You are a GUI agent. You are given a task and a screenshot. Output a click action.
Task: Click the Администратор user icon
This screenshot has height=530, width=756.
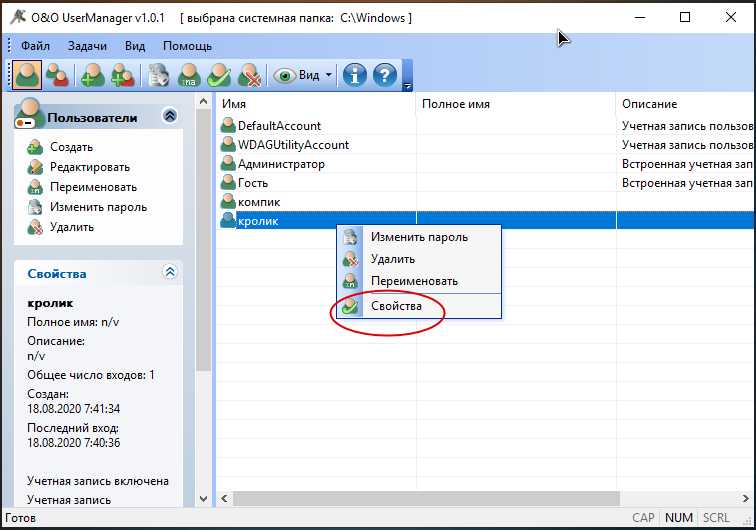click(228, 163)
